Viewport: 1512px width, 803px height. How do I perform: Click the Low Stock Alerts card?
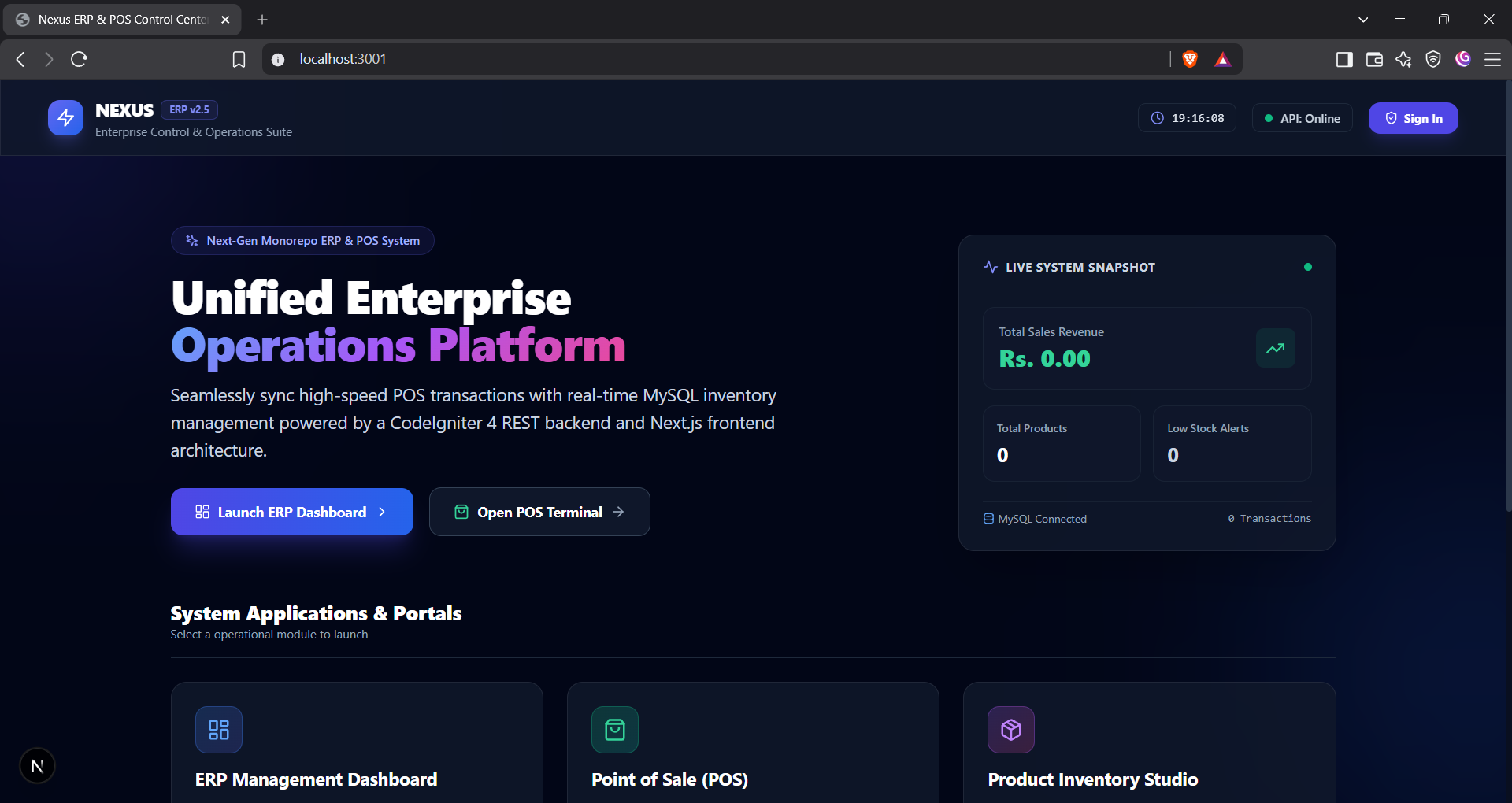pos(1232,443)
